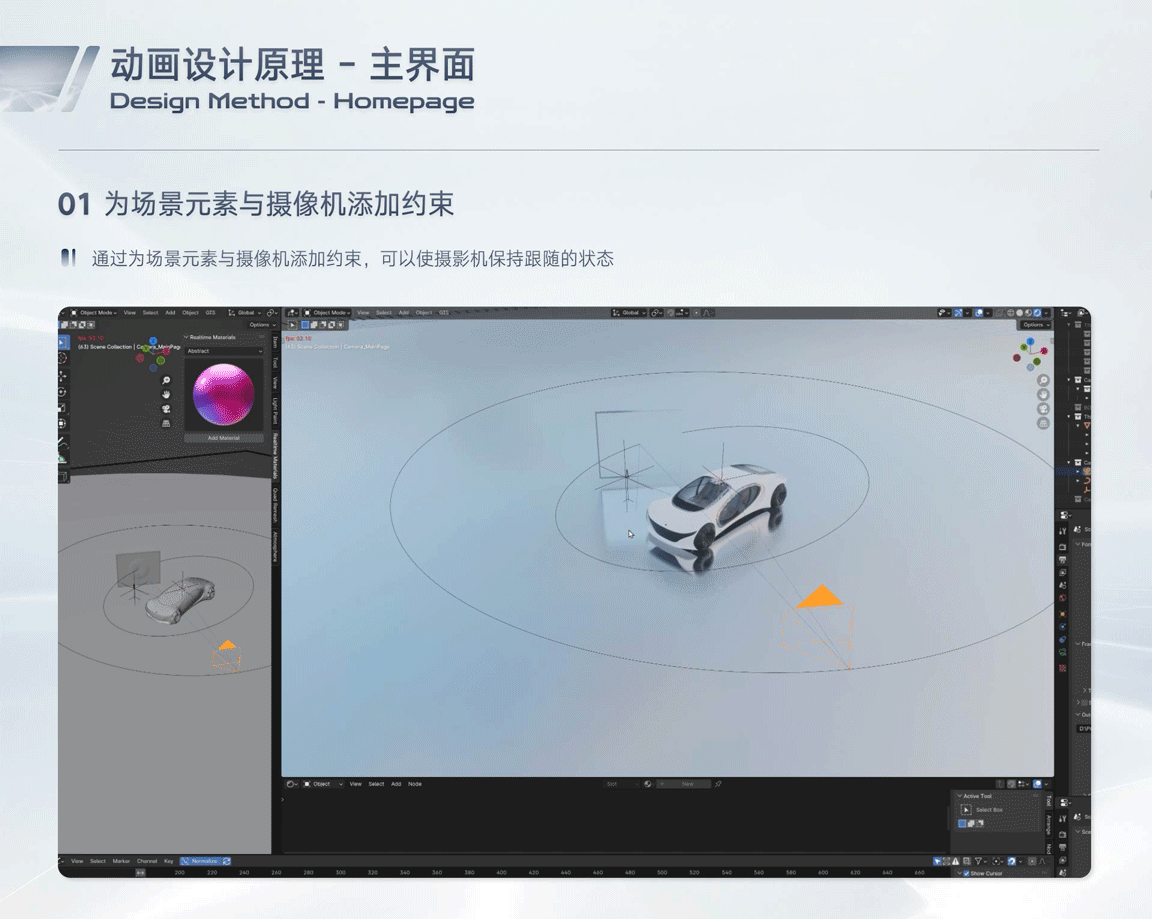Click auto-normalize refresh icon beside Normalize
1152x919 pixels.
coord(226,861)
